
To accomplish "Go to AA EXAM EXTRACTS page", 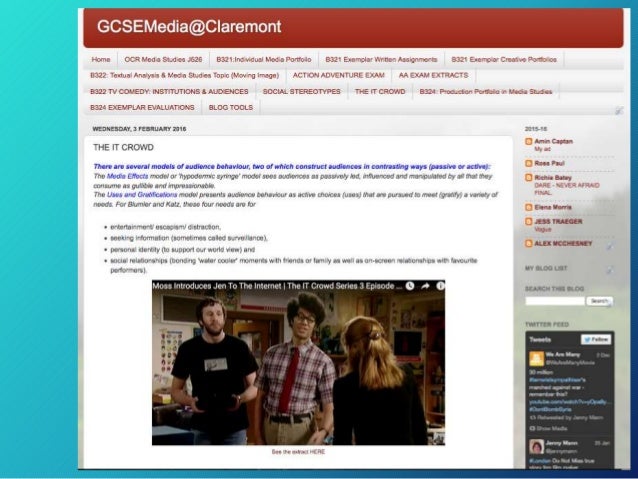I will 433,75.
